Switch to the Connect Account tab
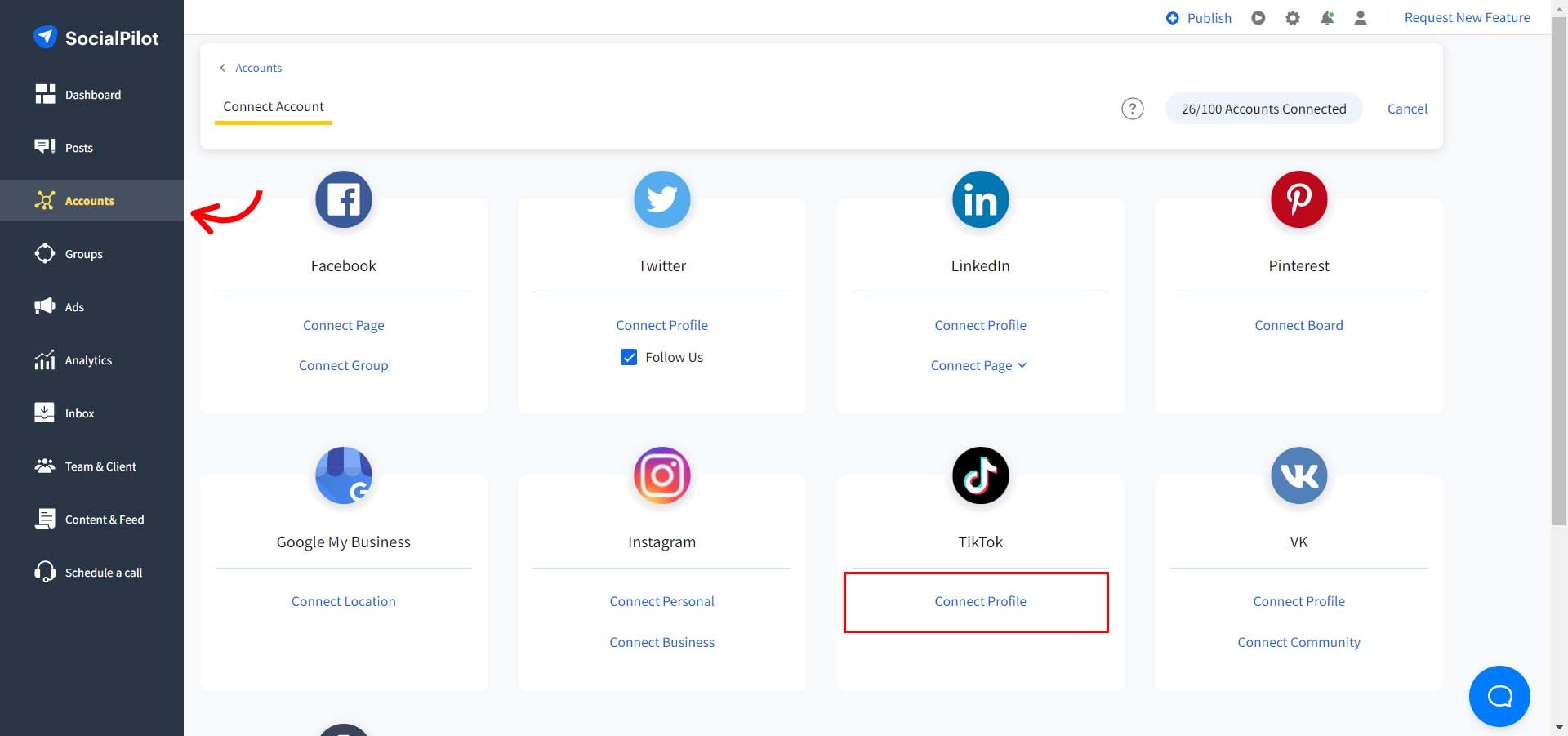The width and height of the screenshot is (1568, 736). [273, 106]
